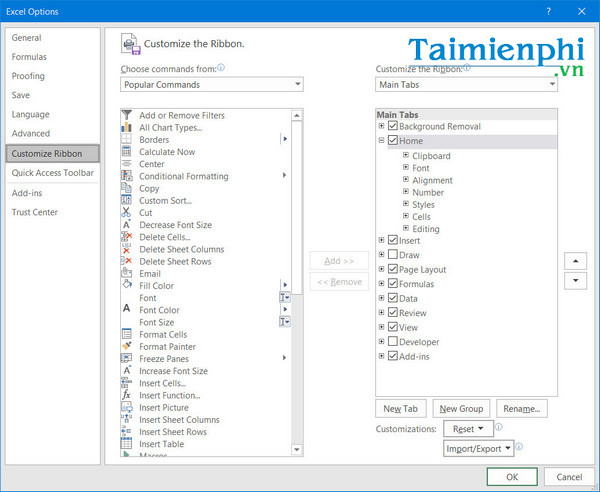Uncheck the Home tab checkbox
The width and height of the screenshot is (600, 492).
pos(393,140)
